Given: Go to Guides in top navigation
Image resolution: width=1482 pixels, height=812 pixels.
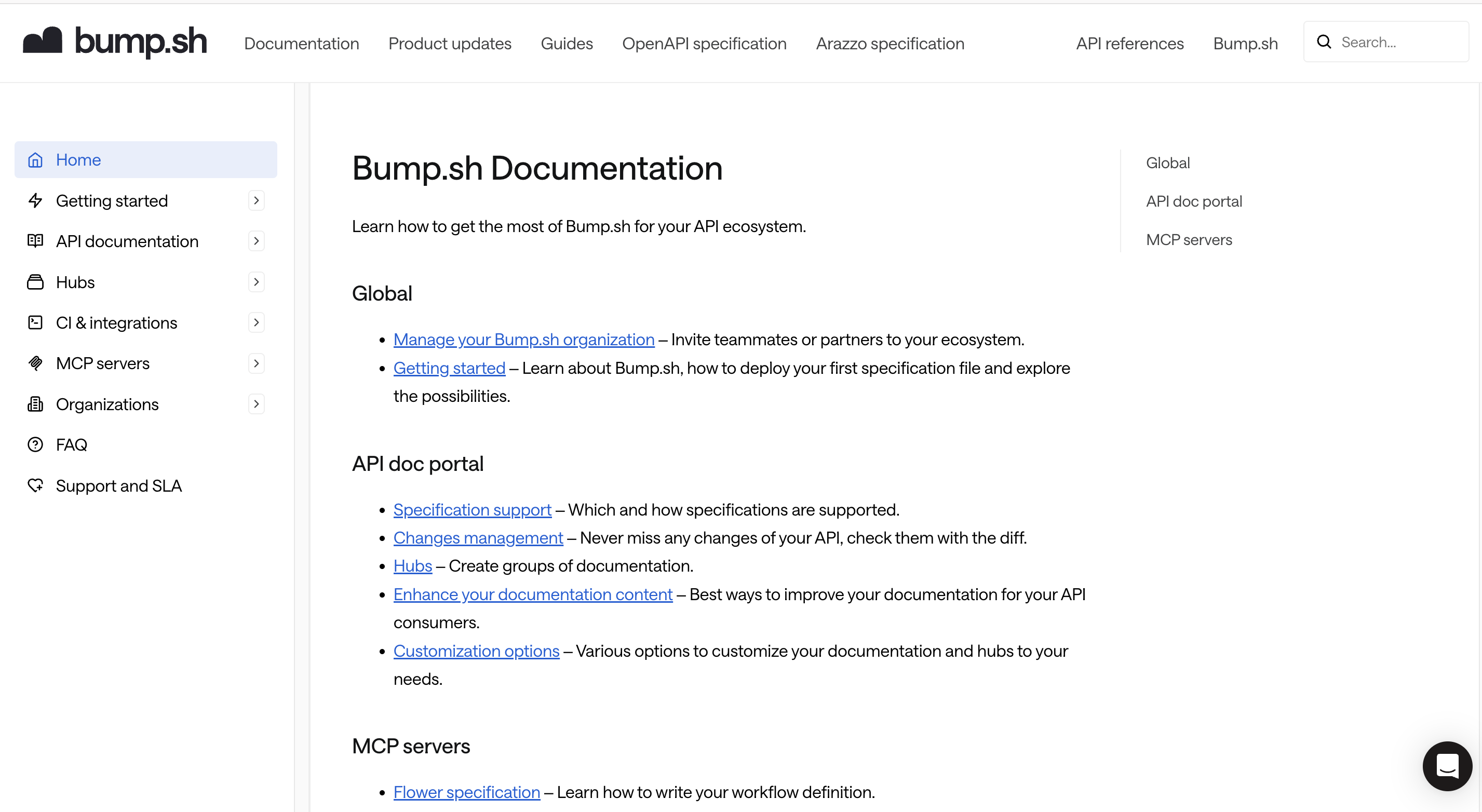Looking at the screenshot, I should 567,43.
